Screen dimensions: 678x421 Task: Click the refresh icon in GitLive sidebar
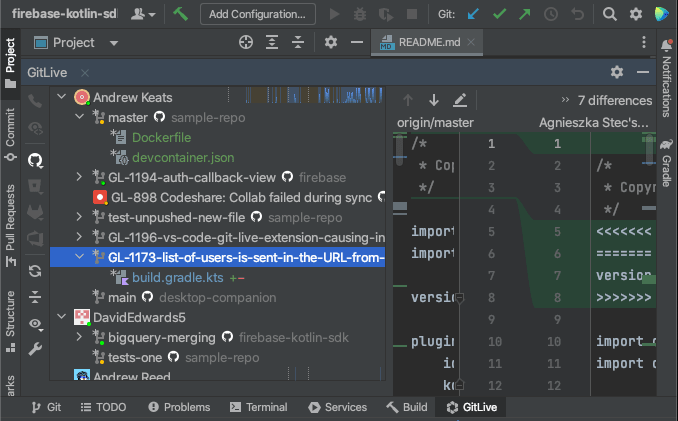pyautogui.click(x=35, y=271)
